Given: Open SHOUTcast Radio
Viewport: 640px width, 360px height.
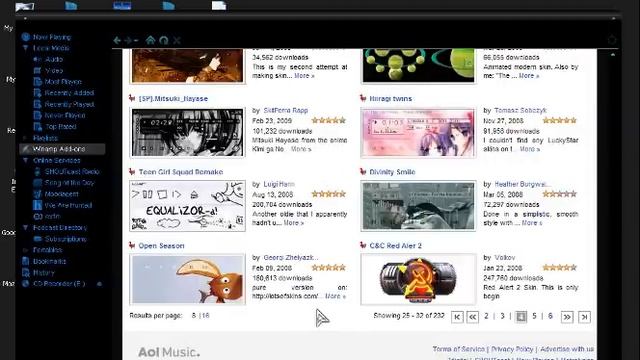Looking at the screenshot, I should pos(72,171).
